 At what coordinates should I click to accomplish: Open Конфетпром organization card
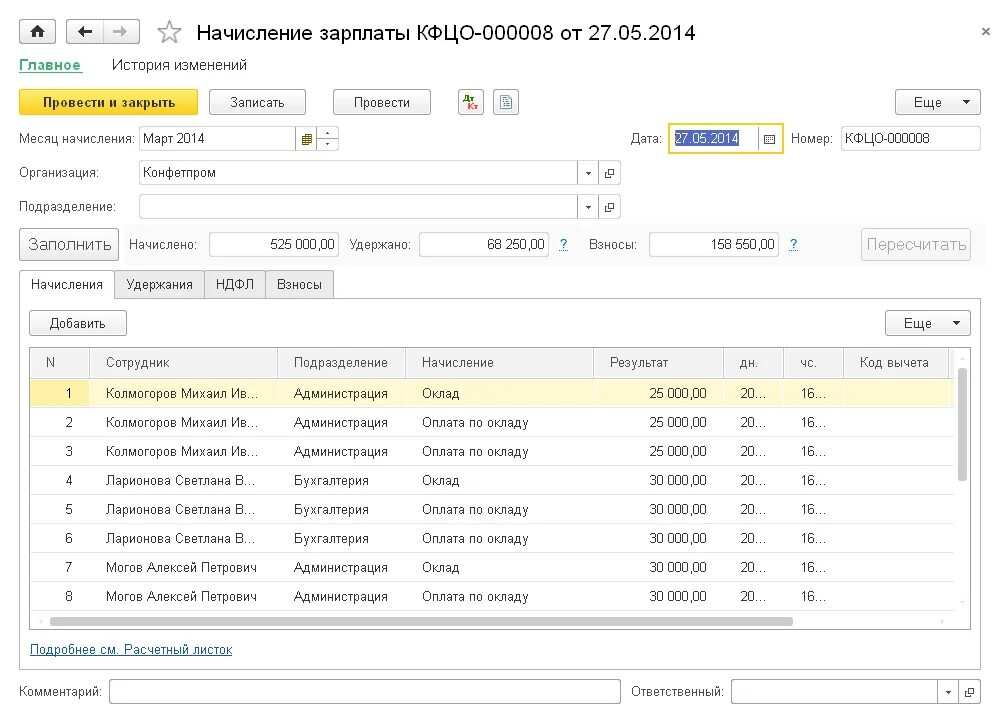point(609,173)
